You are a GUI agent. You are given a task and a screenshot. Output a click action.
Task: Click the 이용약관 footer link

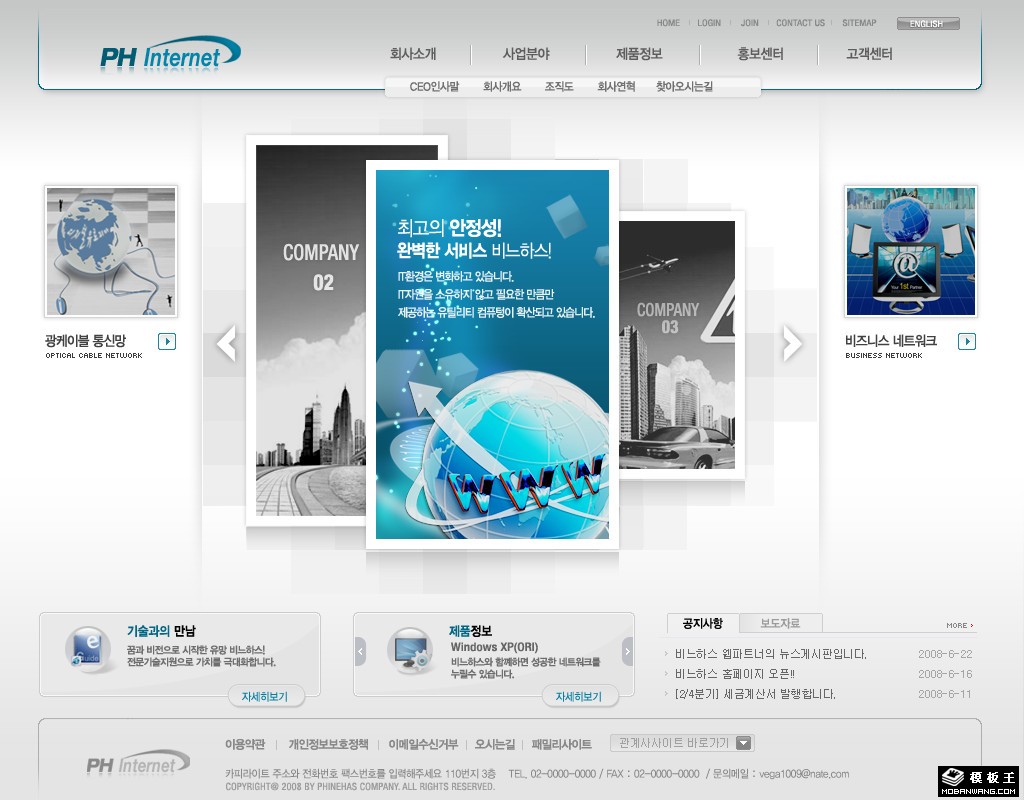click(x=245, y=744)
